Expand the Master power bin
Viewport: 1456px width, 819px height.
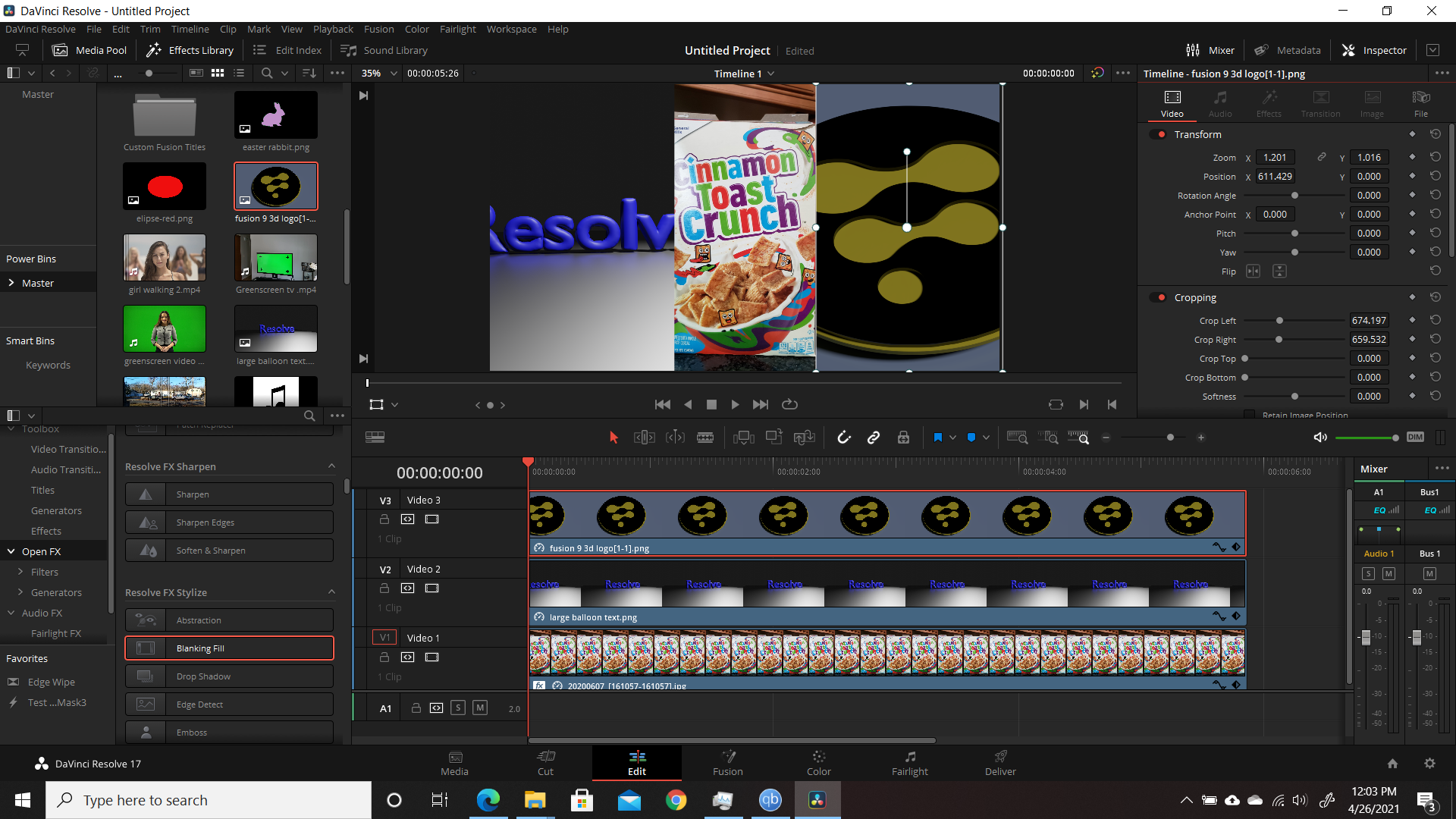11,283
